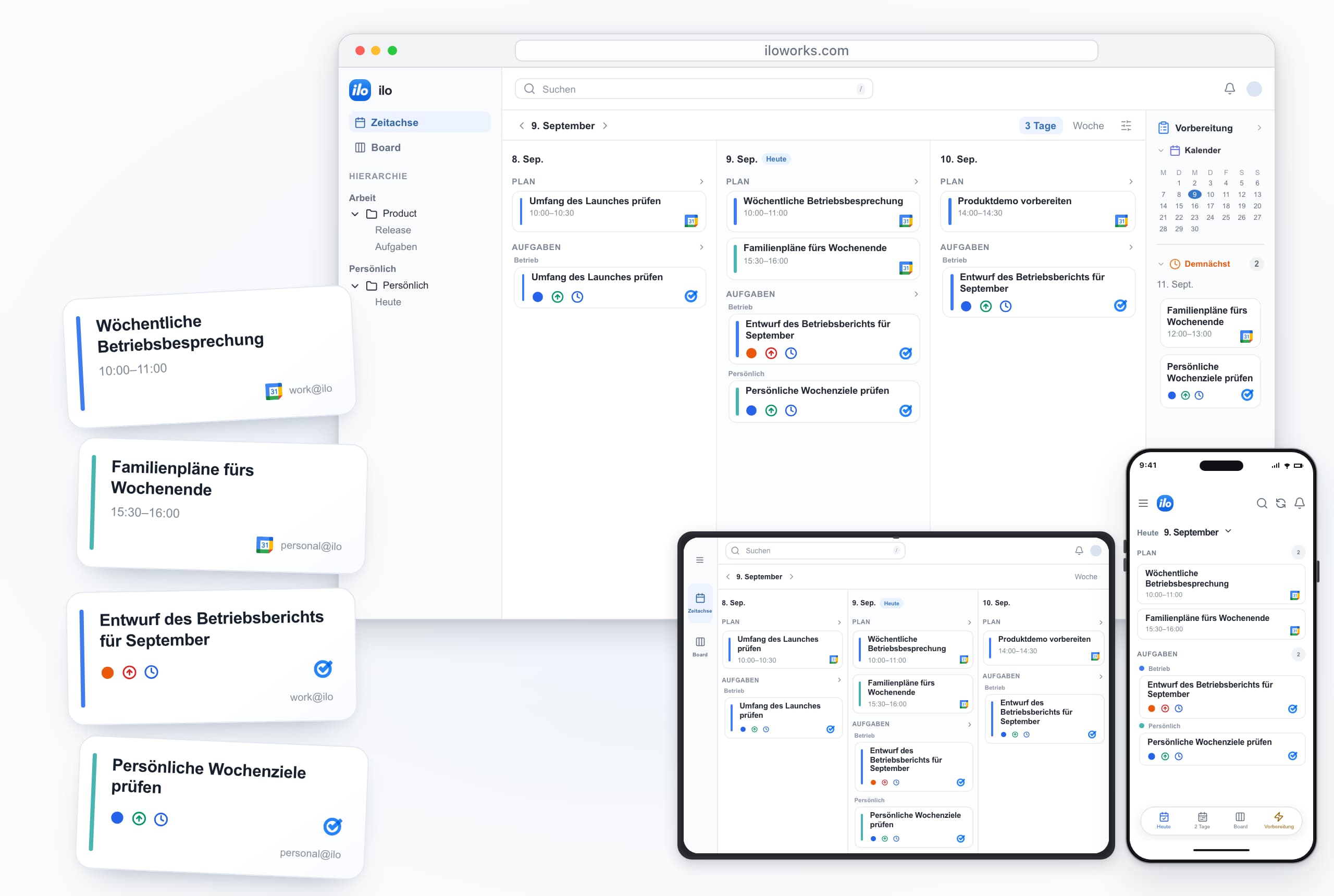This screenshot has height=896, width=1334.
Task: Tap Heute tab on phone bottom bar
Action: coord(1164,820)
